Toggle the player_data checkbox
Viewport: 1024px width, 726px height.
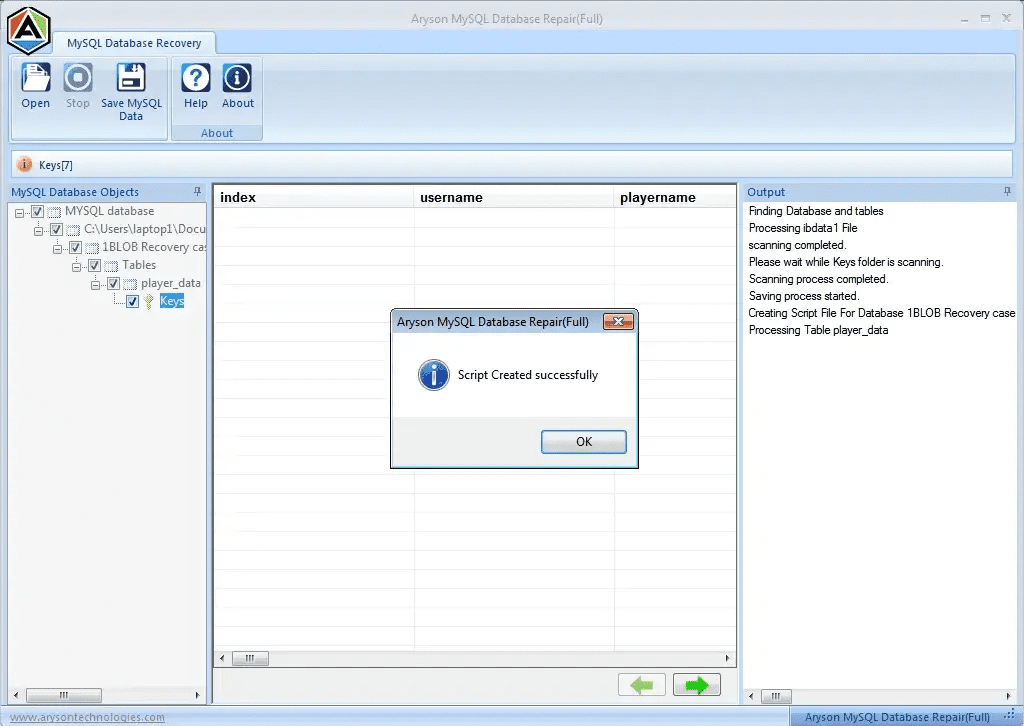click(114, 283)
